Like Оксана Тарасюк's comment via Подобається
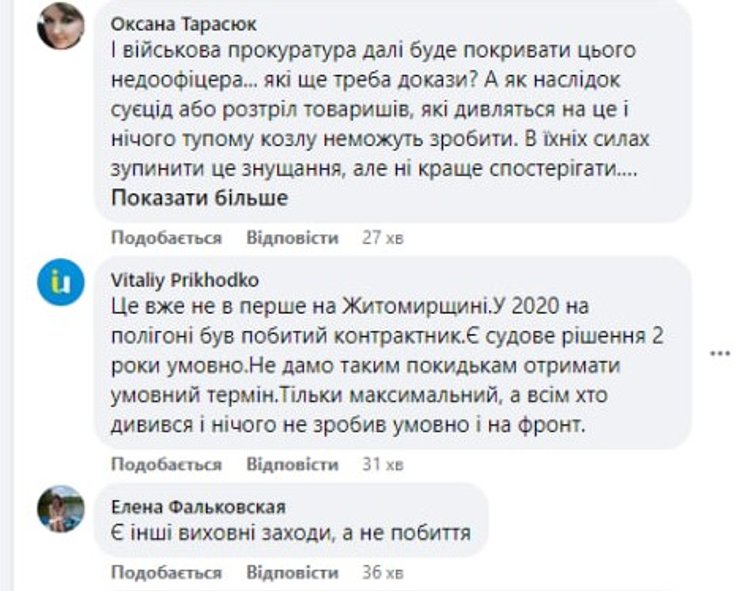The height and width of the screenshot is (591, 740). pos(166,238)
